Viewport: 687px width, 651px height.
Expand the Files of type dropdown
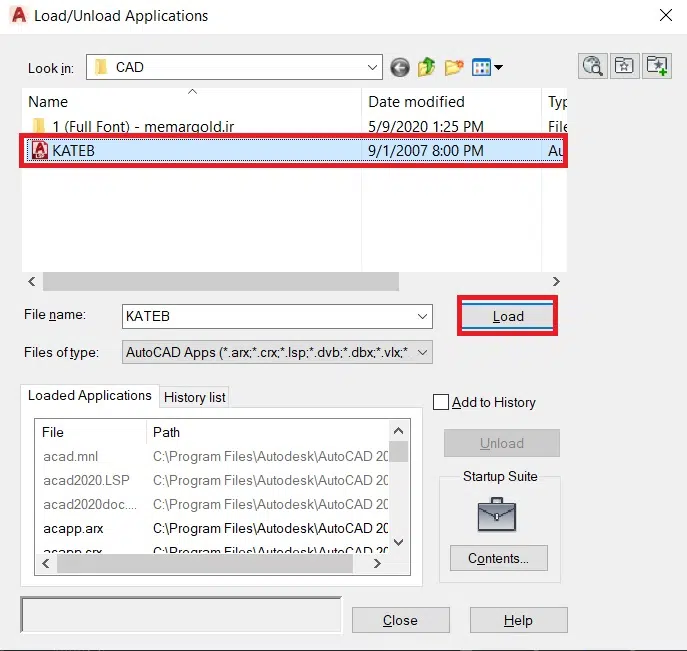point(422,352)
